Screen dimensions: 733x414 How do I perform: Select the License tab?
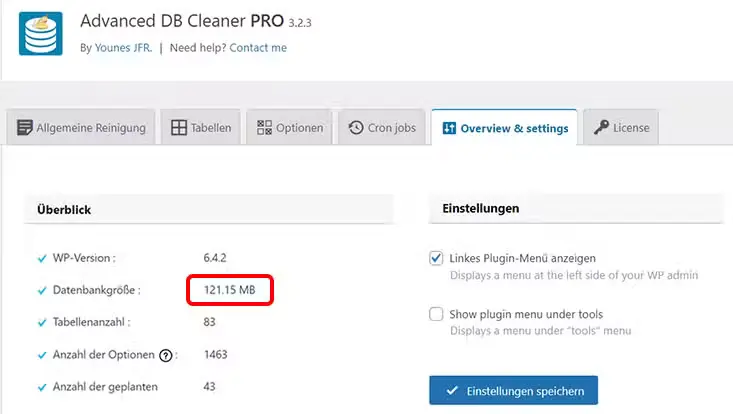pos(631,128)
